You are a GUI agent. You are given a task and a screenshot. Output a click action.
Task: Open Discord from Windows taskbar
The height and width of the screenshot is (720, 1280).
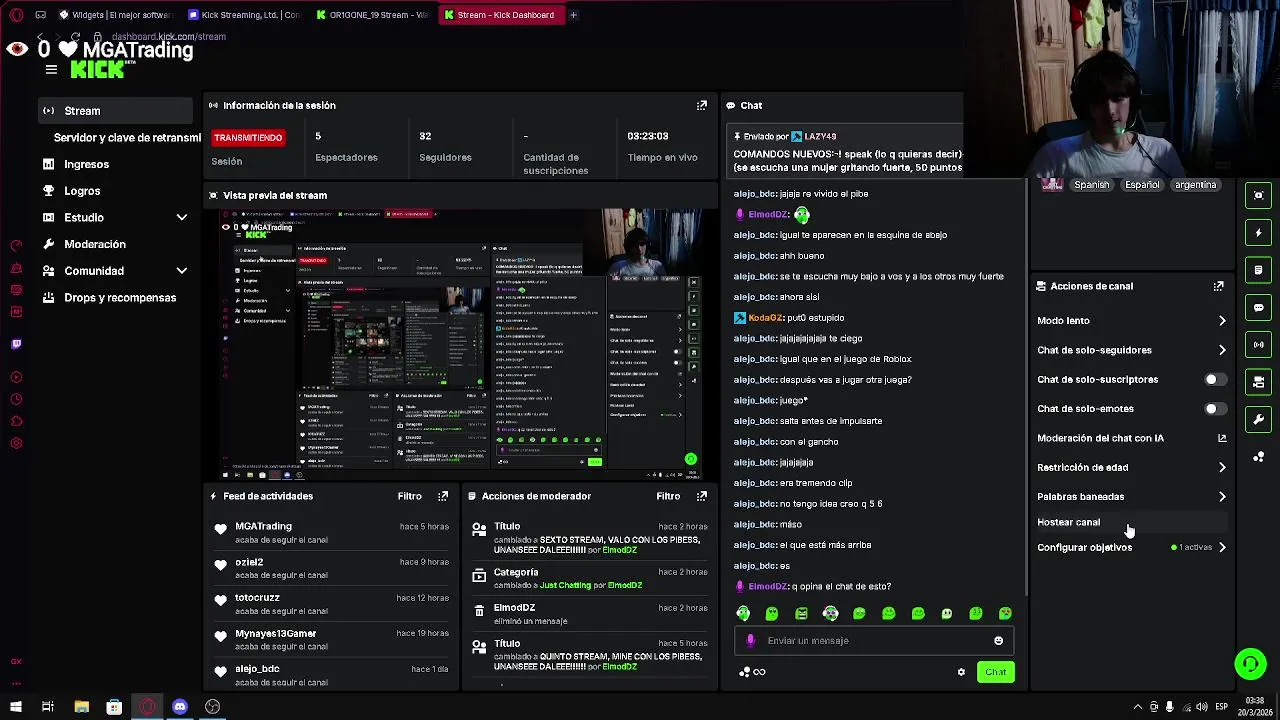pos(180,707)
